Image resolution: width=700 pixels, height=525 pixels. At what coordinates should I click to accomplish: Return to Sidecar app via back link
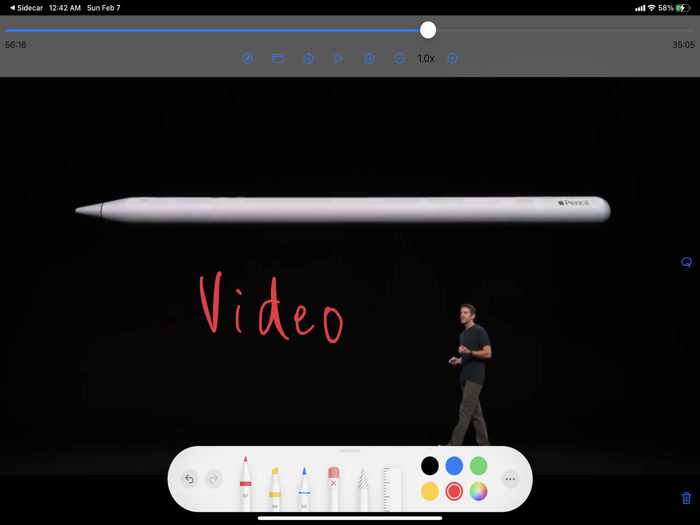pos(26,8)
